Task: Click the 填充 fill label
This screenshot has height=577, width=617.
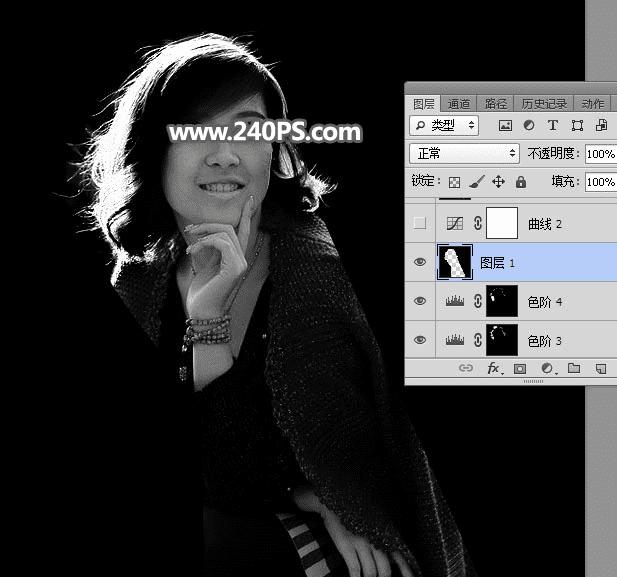Action: [565, 181]
